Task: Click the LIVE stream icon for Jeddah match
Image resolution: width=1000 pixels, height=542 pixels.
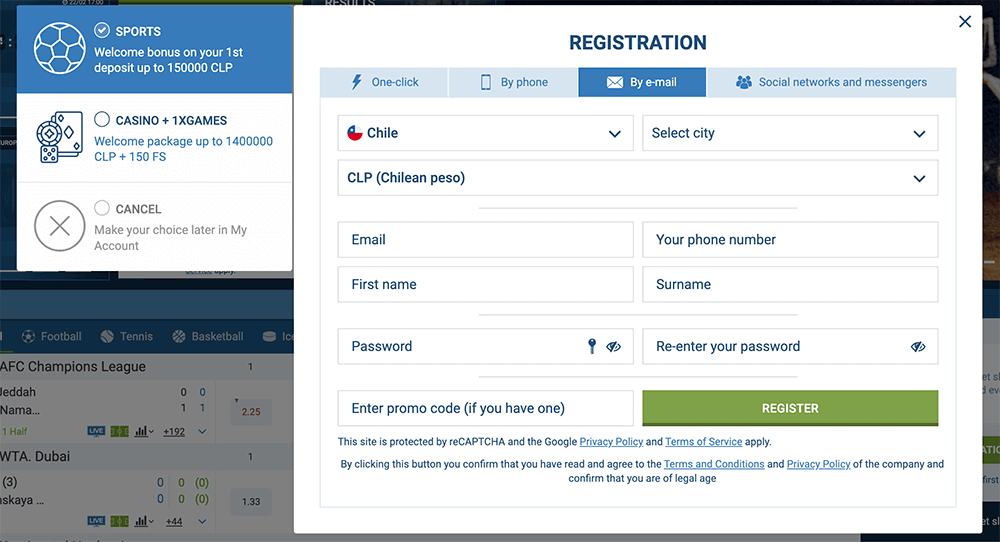Action: tap(96, 431)
